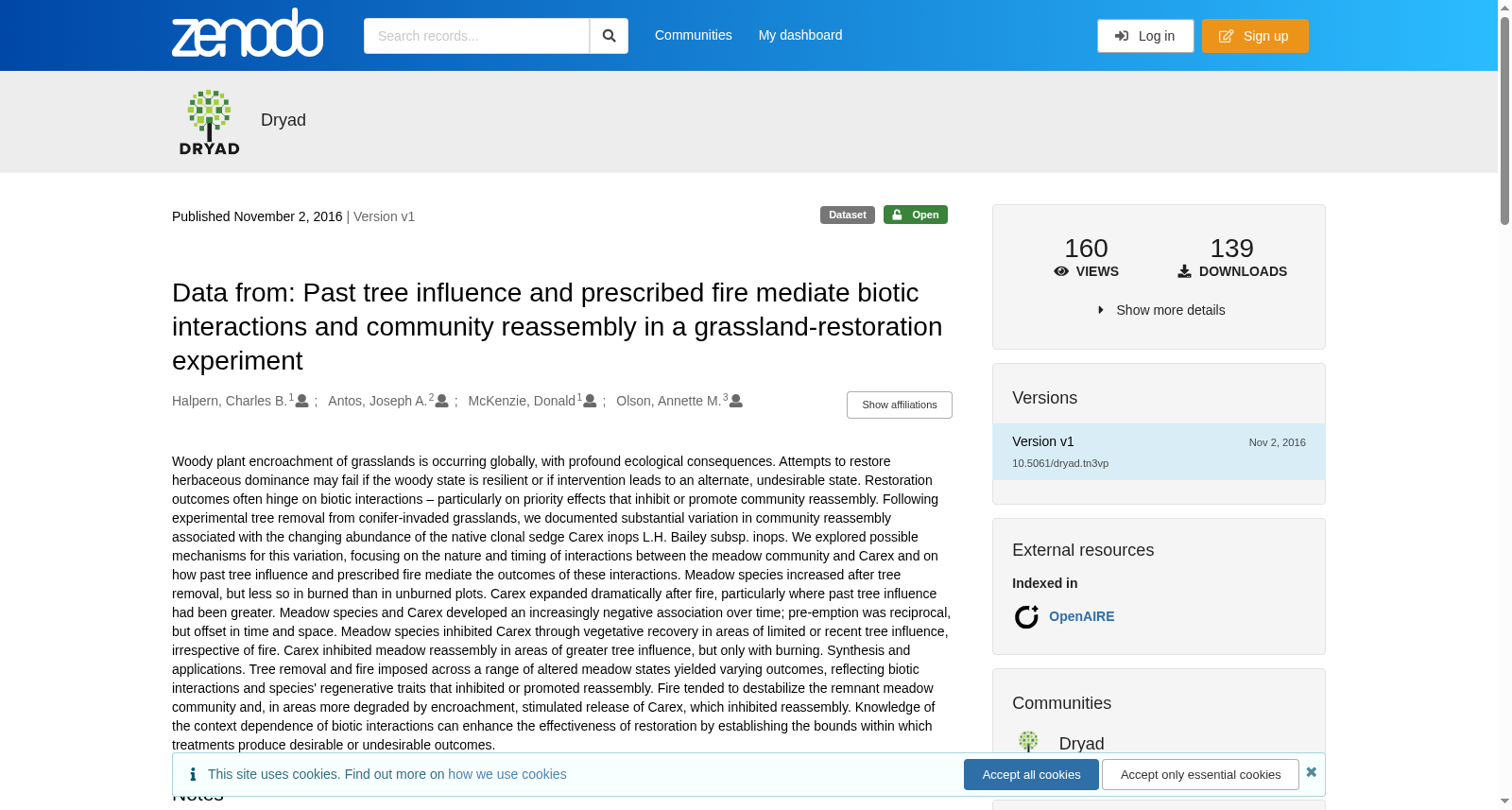Image resolution: width=1512 pixels, height=810 pixels.
Task: Open the Communities menu item
Action: (x=694, y=35)
